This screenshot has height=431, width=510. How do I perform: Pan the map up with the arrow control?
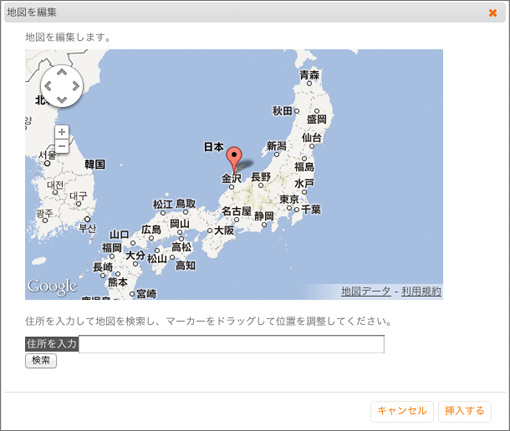click(x=62, y=72)
